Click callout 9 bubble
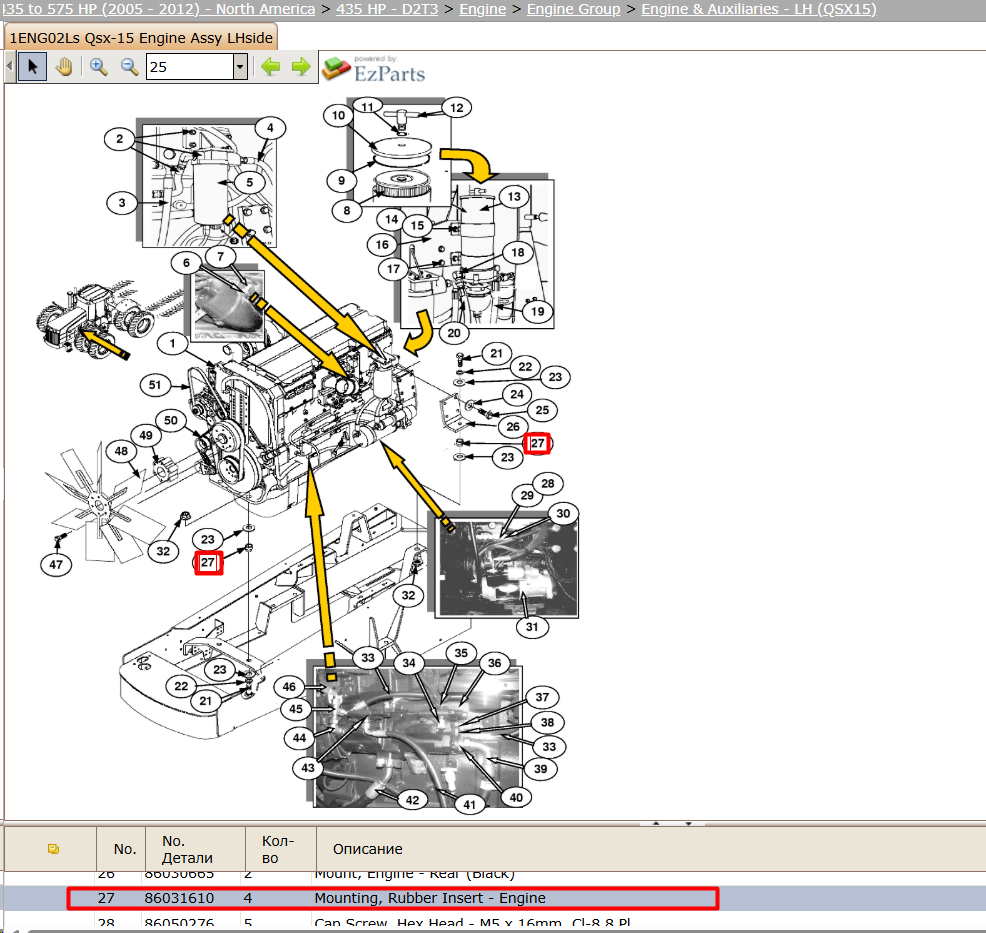Viewport: 986px width, 933px height. coord(341,180)
